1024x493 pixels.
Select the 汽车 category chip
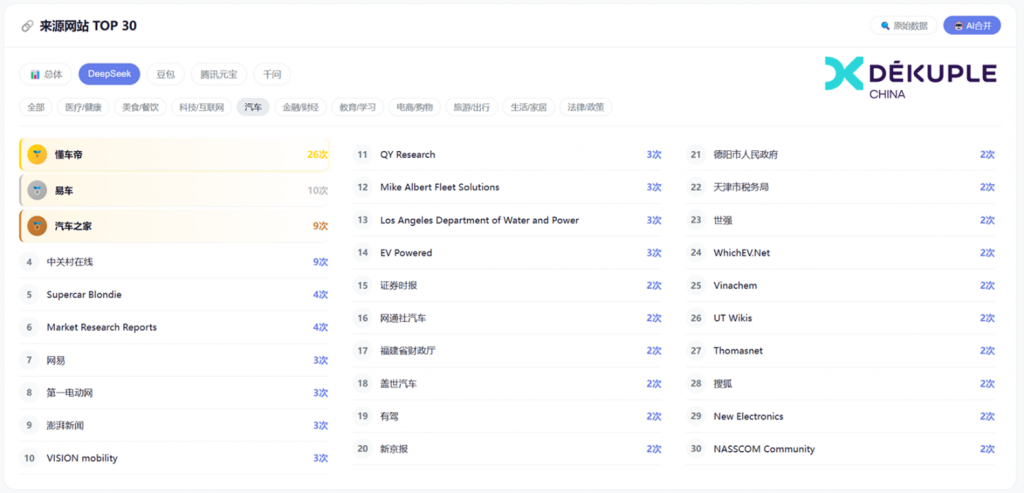click(x=253, y=107)
